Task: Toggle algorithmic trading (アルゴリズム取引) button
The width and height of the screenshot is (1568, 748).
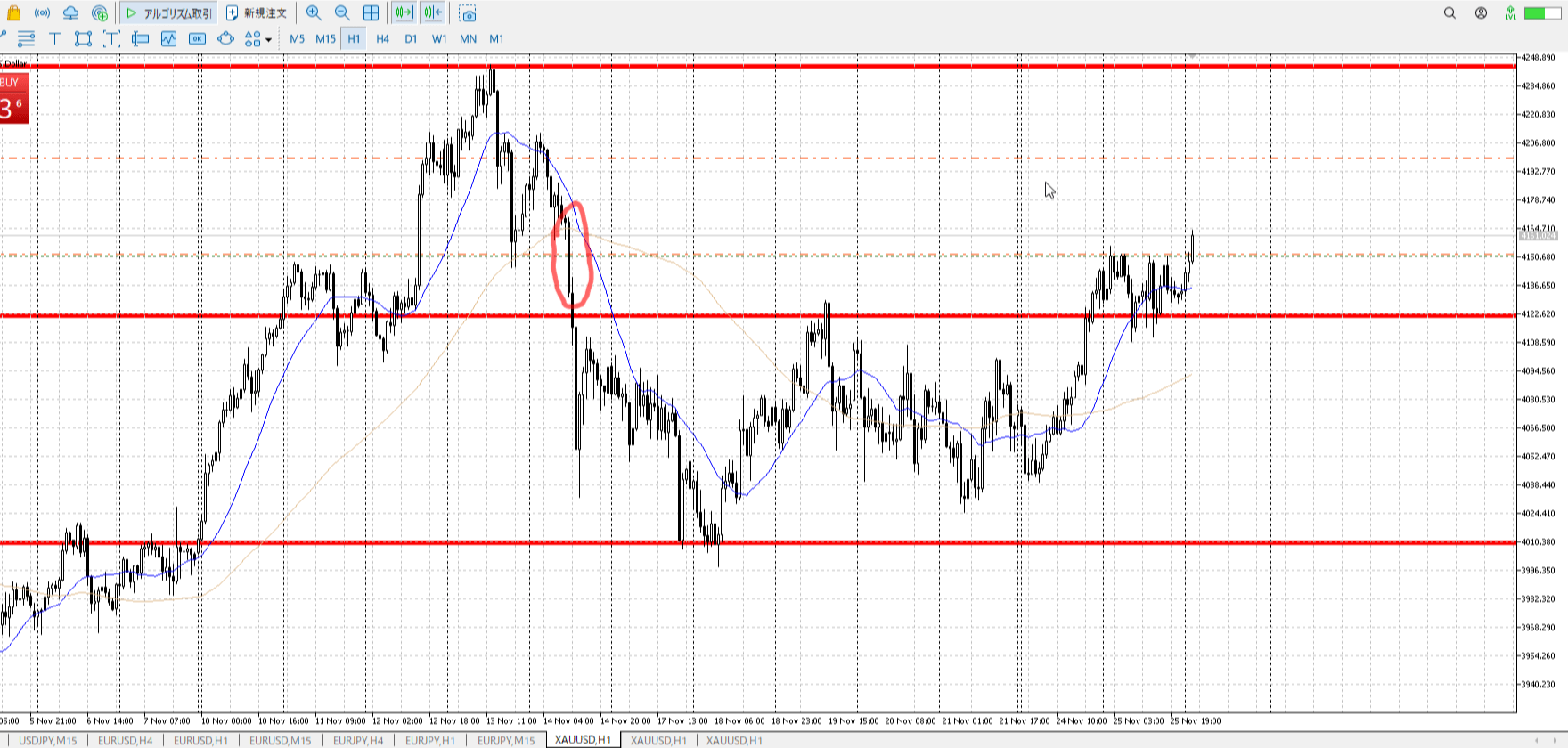Action: point(169,13)
